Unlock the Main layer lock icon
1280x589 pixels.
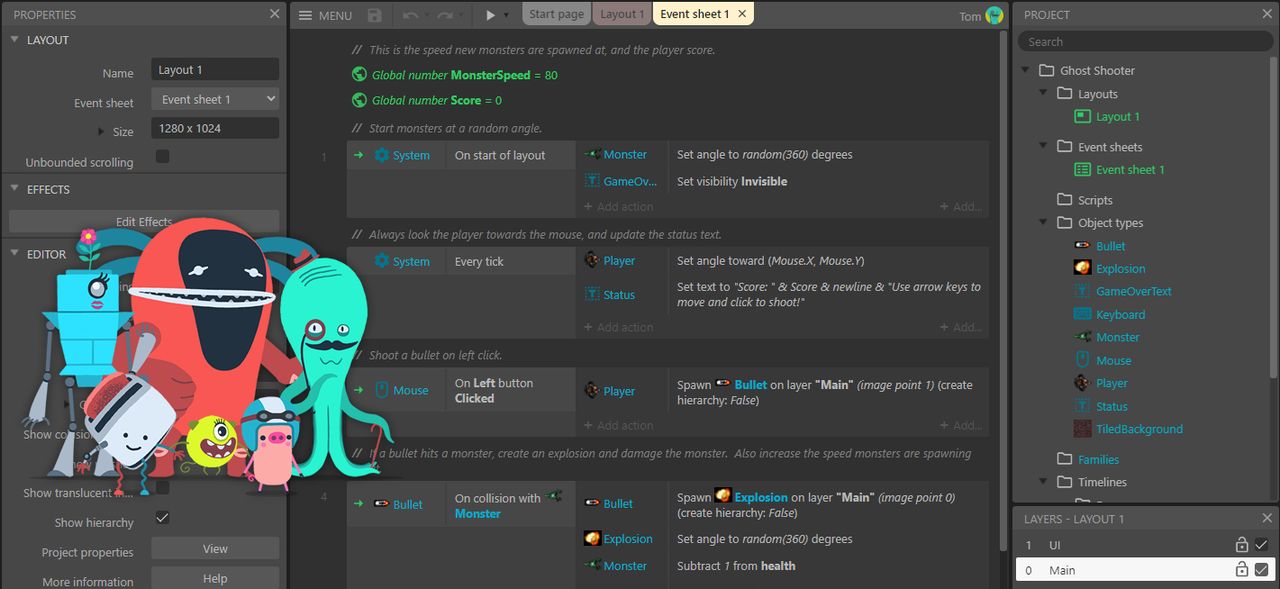click(1241, 570)
